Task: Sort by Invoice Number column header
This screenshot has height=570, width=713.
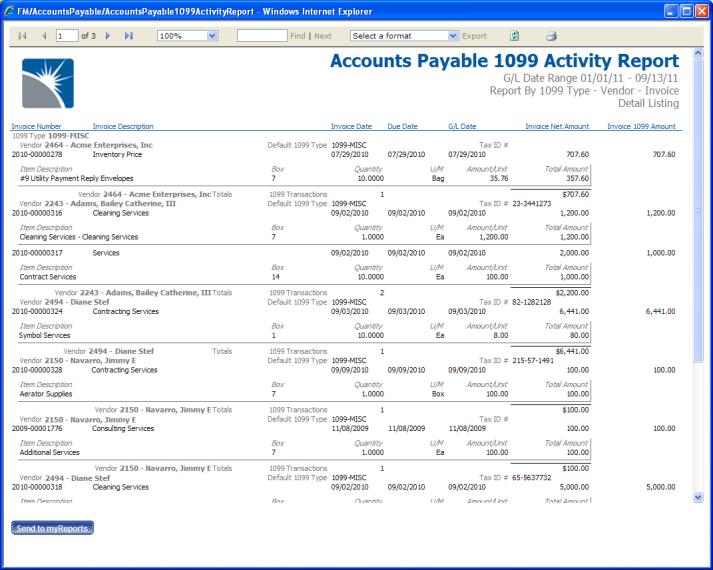Action: pyautogui.click(x=36, y=126)
